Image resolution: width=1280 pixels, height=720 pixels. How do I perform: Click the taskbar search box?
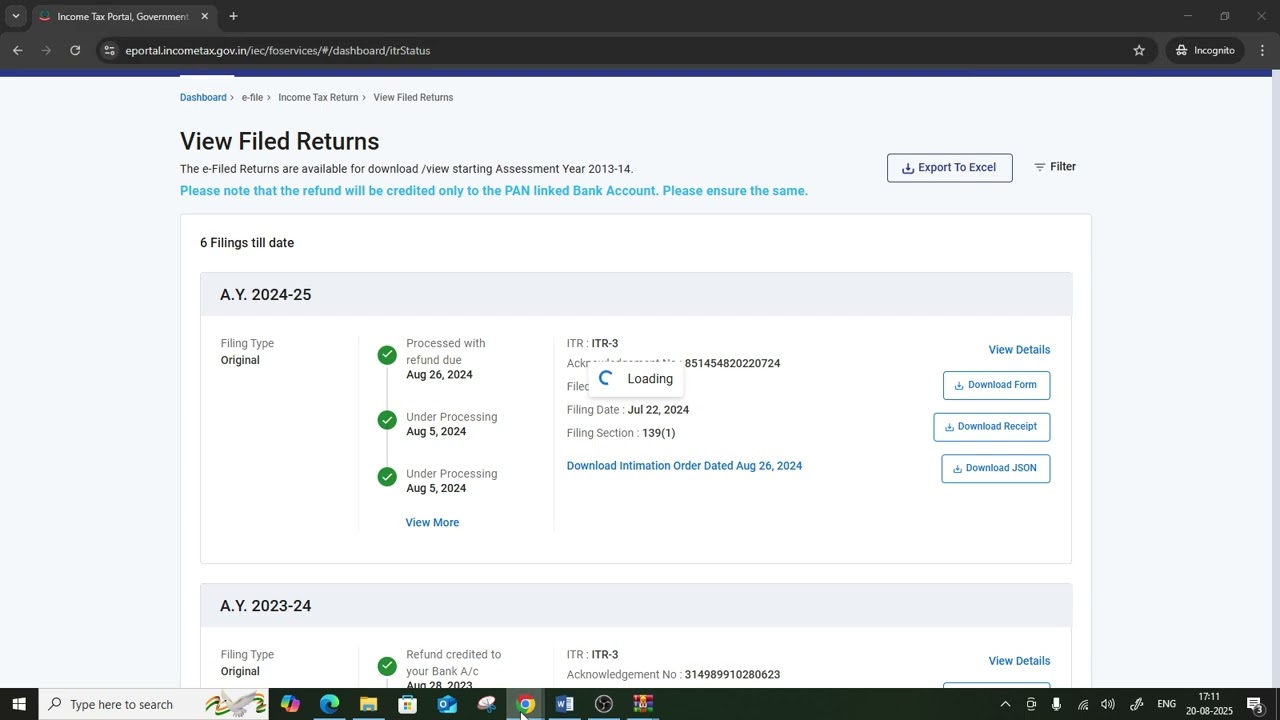coord(153,704)
